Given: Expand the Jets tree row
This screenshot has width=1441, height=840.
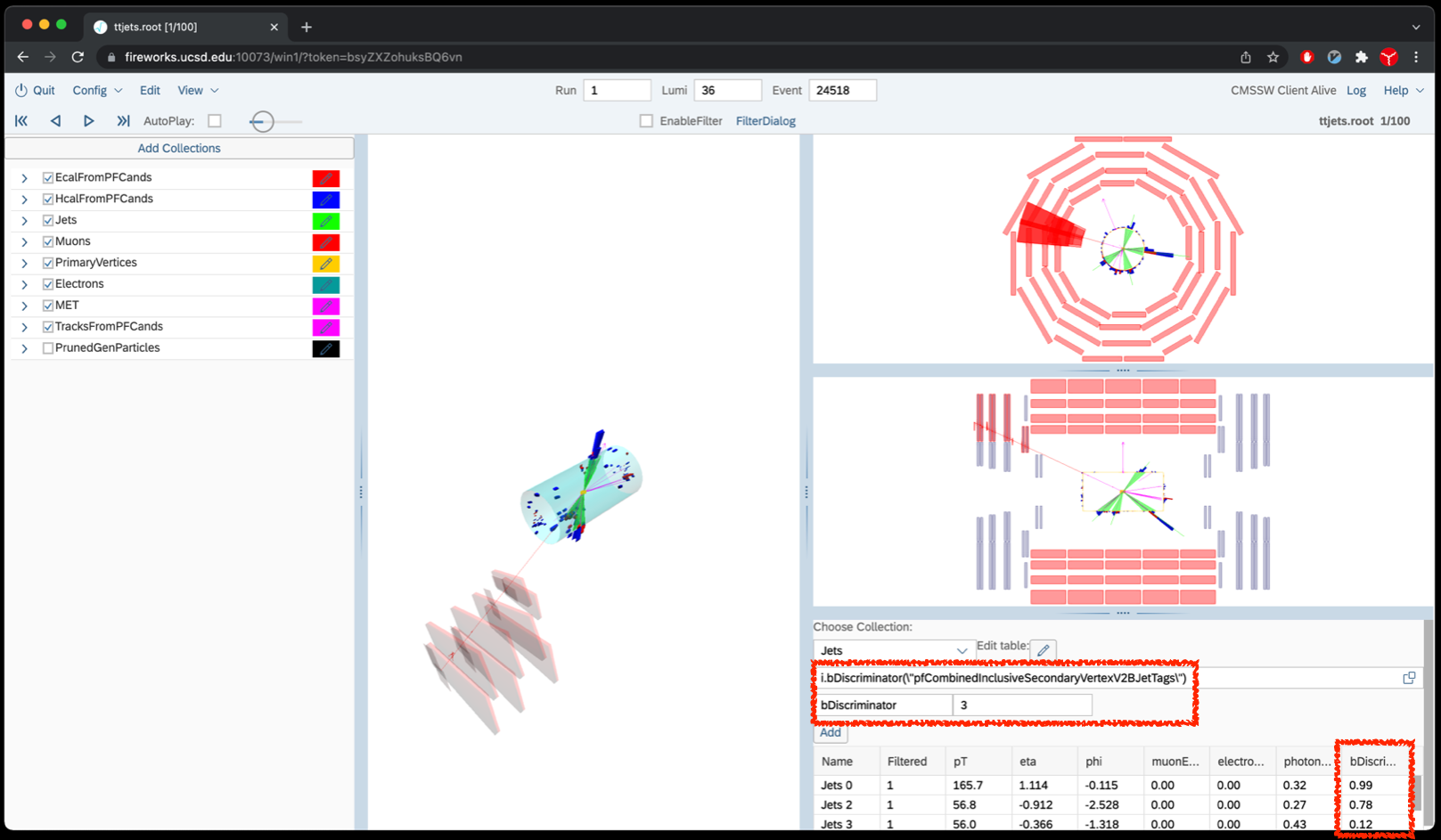Looking at the screenshot, I should [25, 221].
